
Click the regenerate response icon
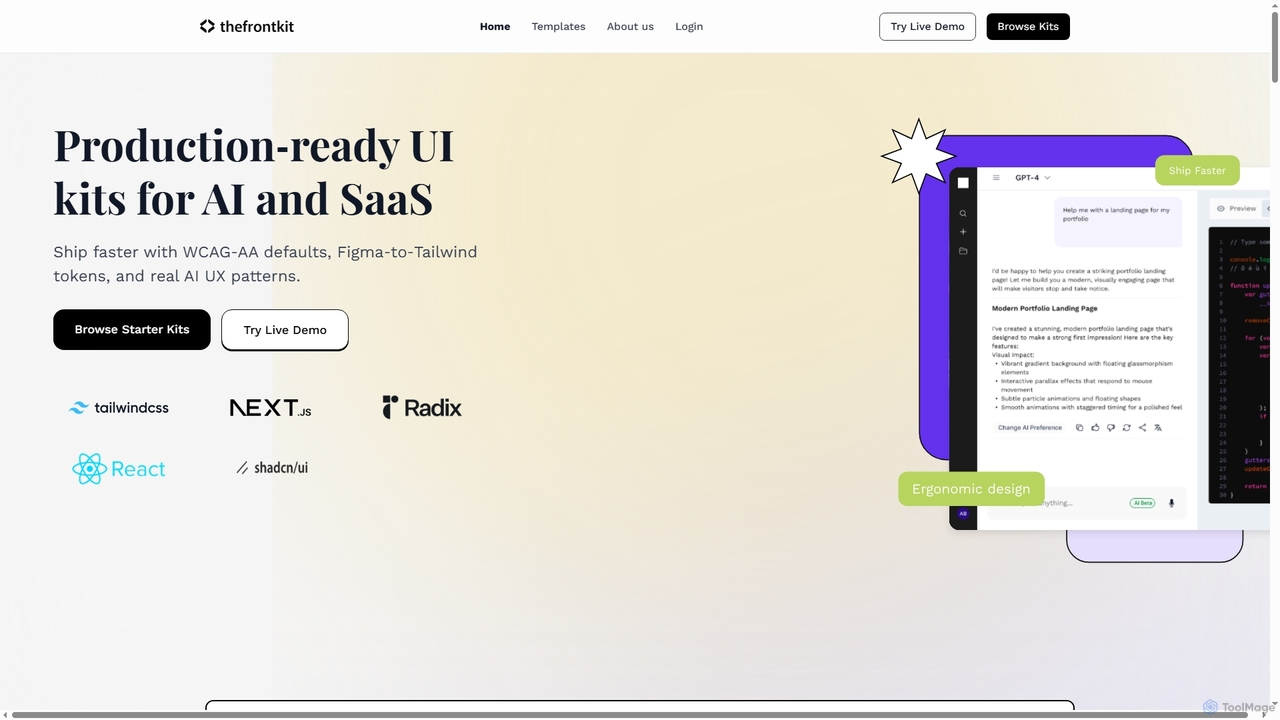coord(1126,427)
